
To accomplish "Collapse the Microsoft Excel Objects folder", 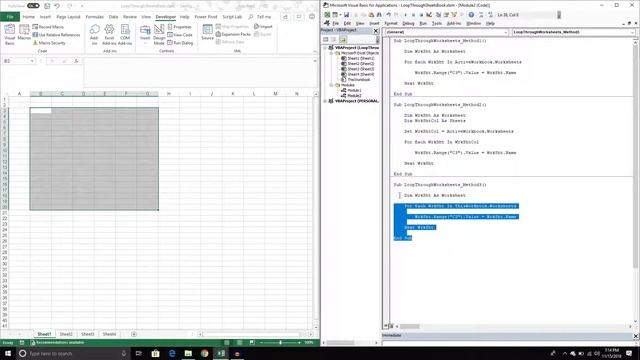I will (x=331, y=53).
